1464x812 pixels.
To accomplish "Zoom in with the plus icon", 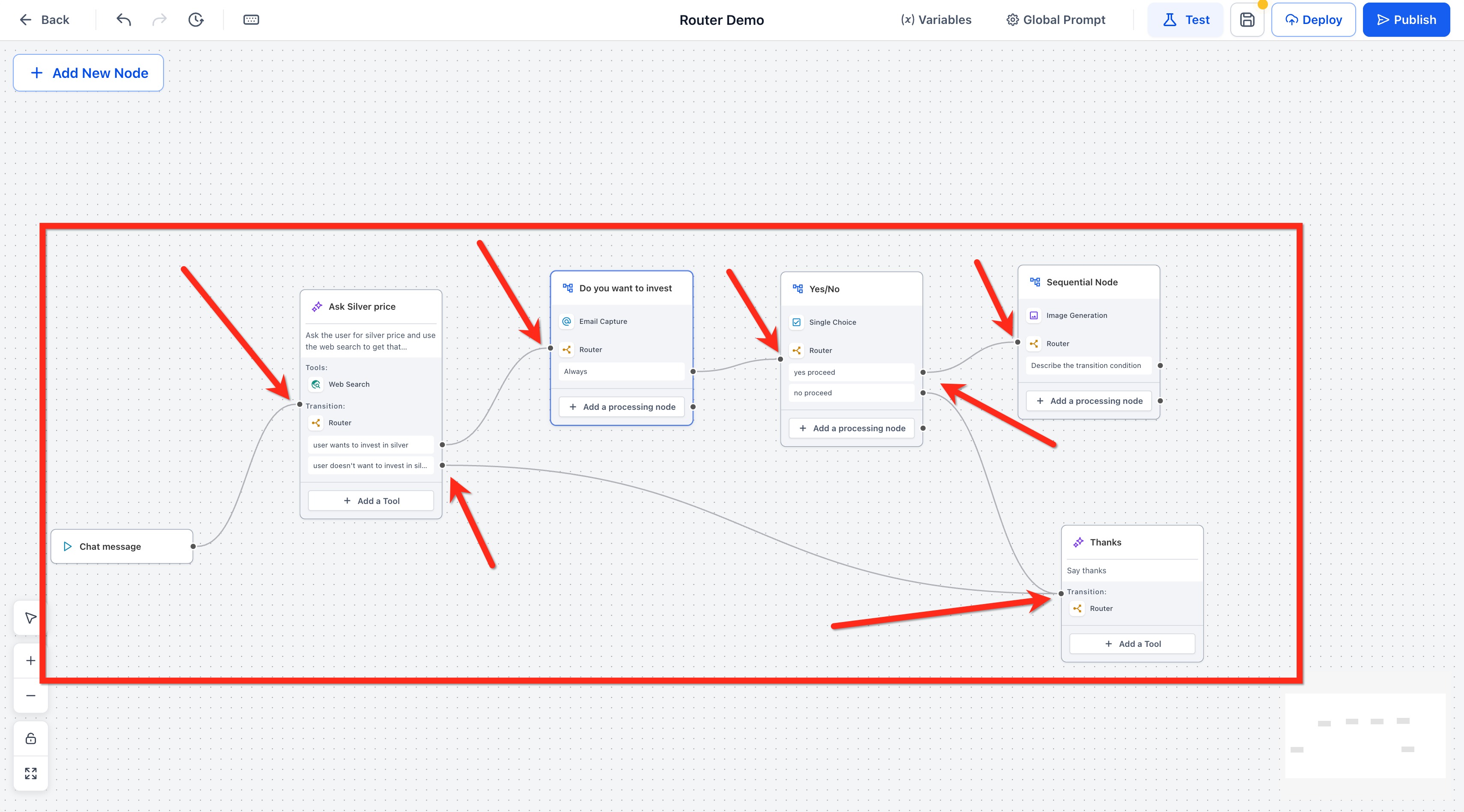I will (x=31, y=661).
